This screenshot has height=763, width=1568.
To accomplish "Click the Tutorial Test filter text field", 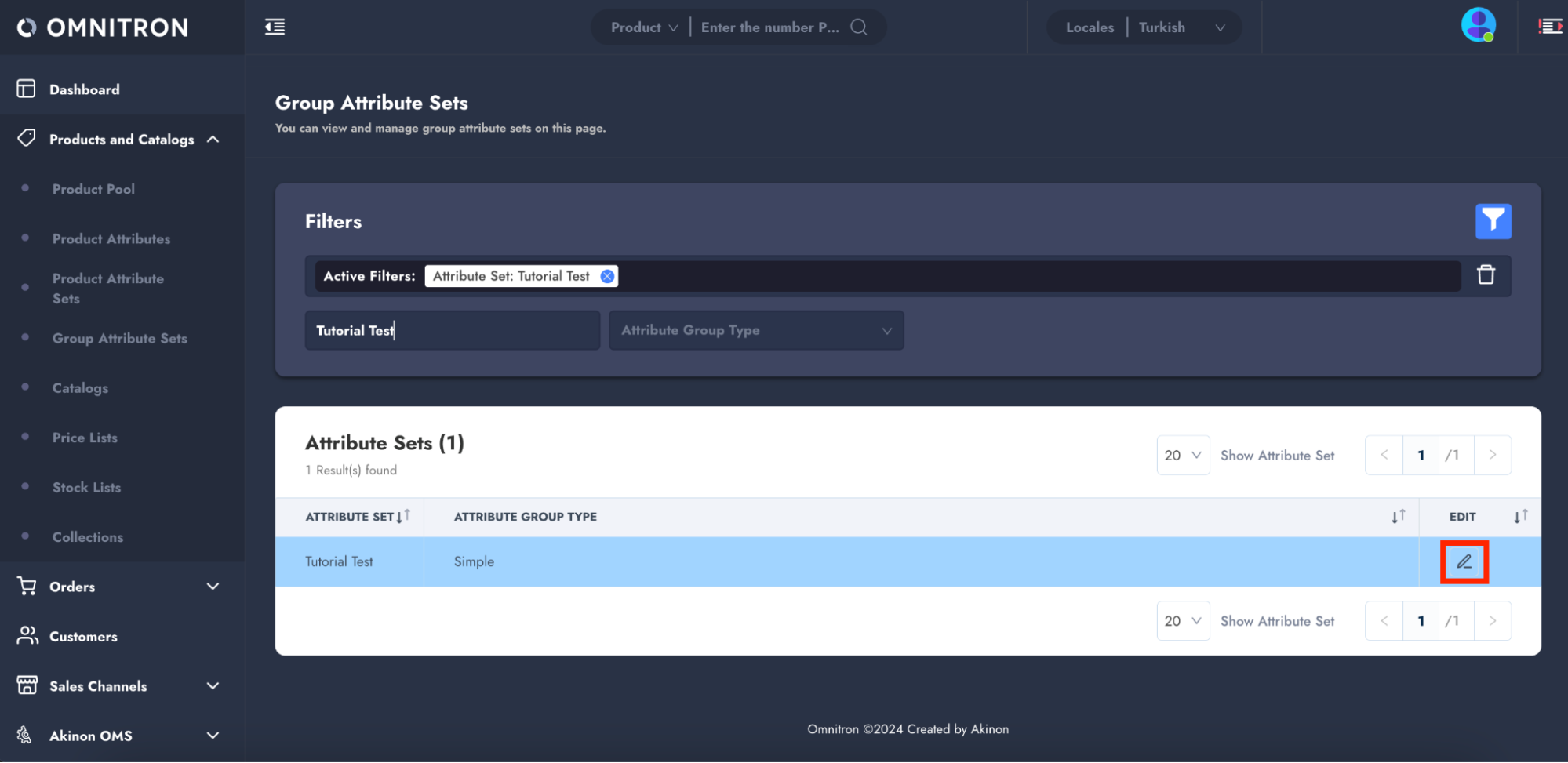I will pos(452,330).
